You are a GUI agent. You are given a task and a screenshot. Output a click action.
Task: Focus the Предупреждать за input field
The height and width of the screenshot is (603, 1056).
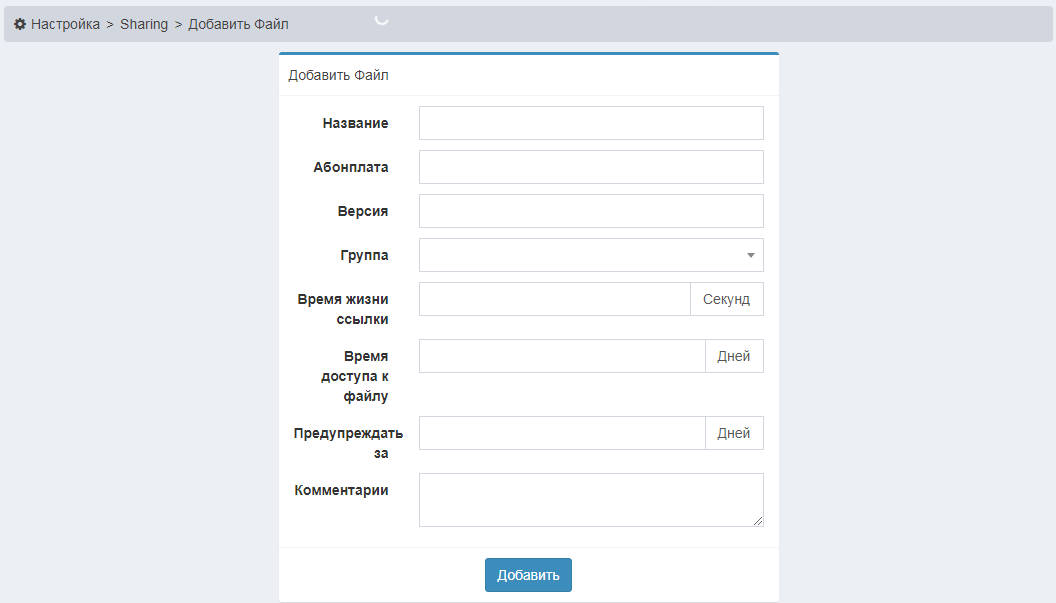(561, 433)
